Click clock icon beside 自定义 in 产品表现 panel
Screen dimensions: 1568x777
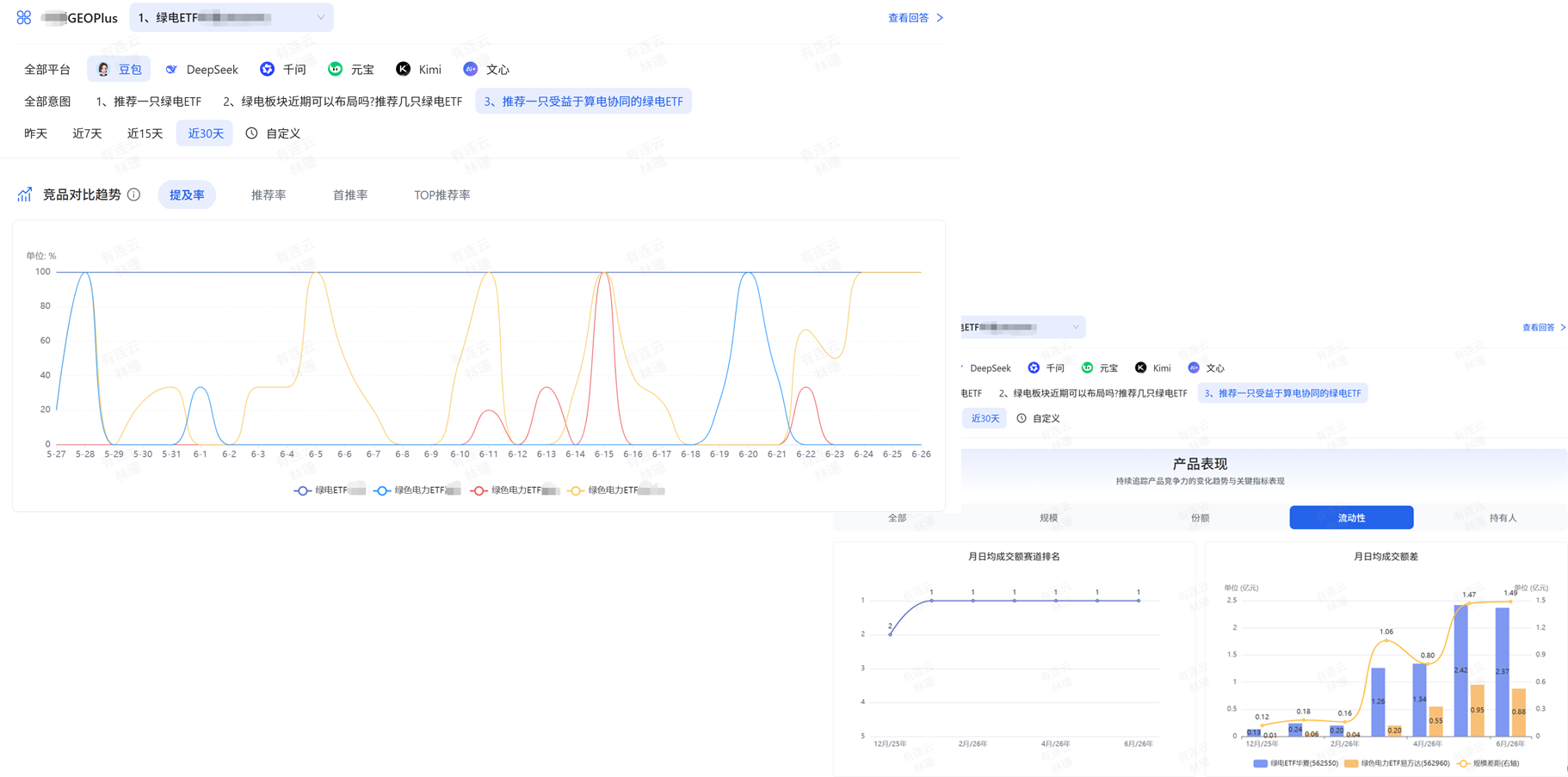(1022, 418)
